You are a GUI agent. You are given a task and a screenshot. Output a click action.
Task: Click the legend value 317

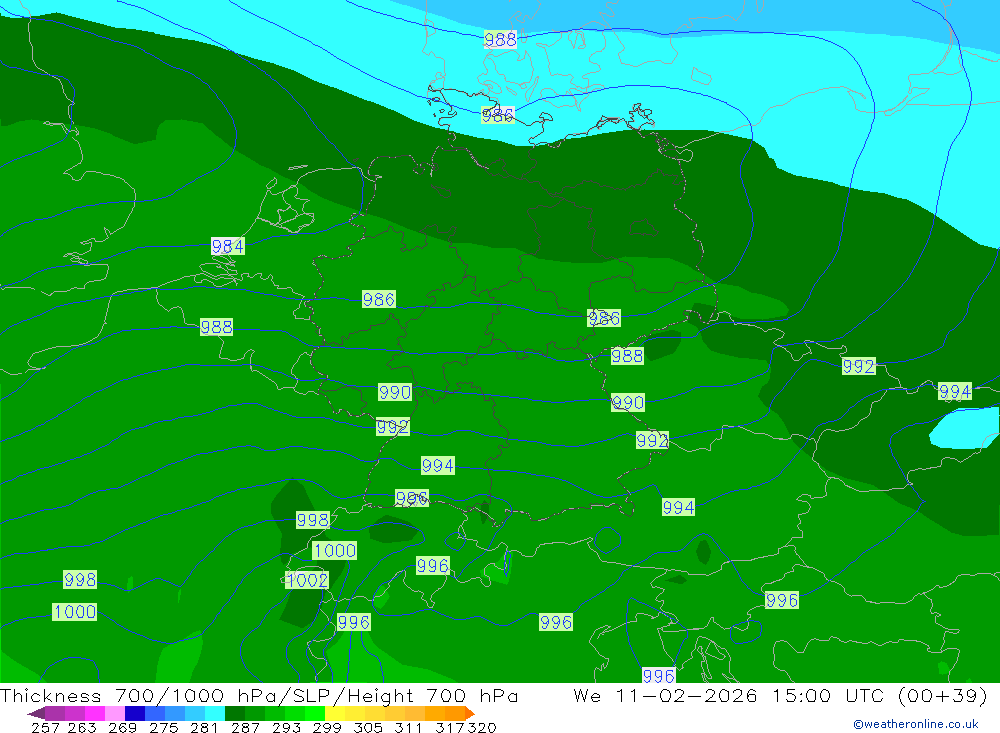(x=450, y=727)
